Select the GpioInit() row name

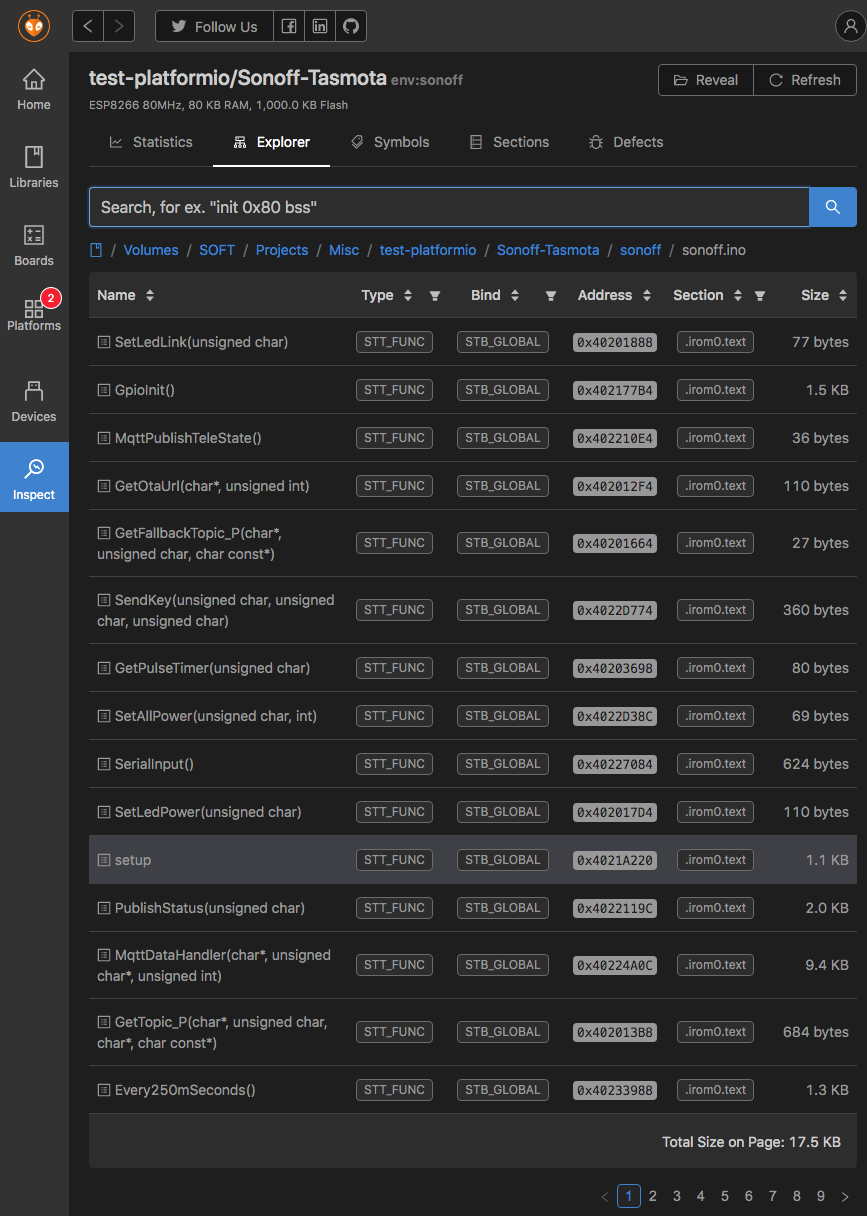pyautogui.click(x=145, y=390)
